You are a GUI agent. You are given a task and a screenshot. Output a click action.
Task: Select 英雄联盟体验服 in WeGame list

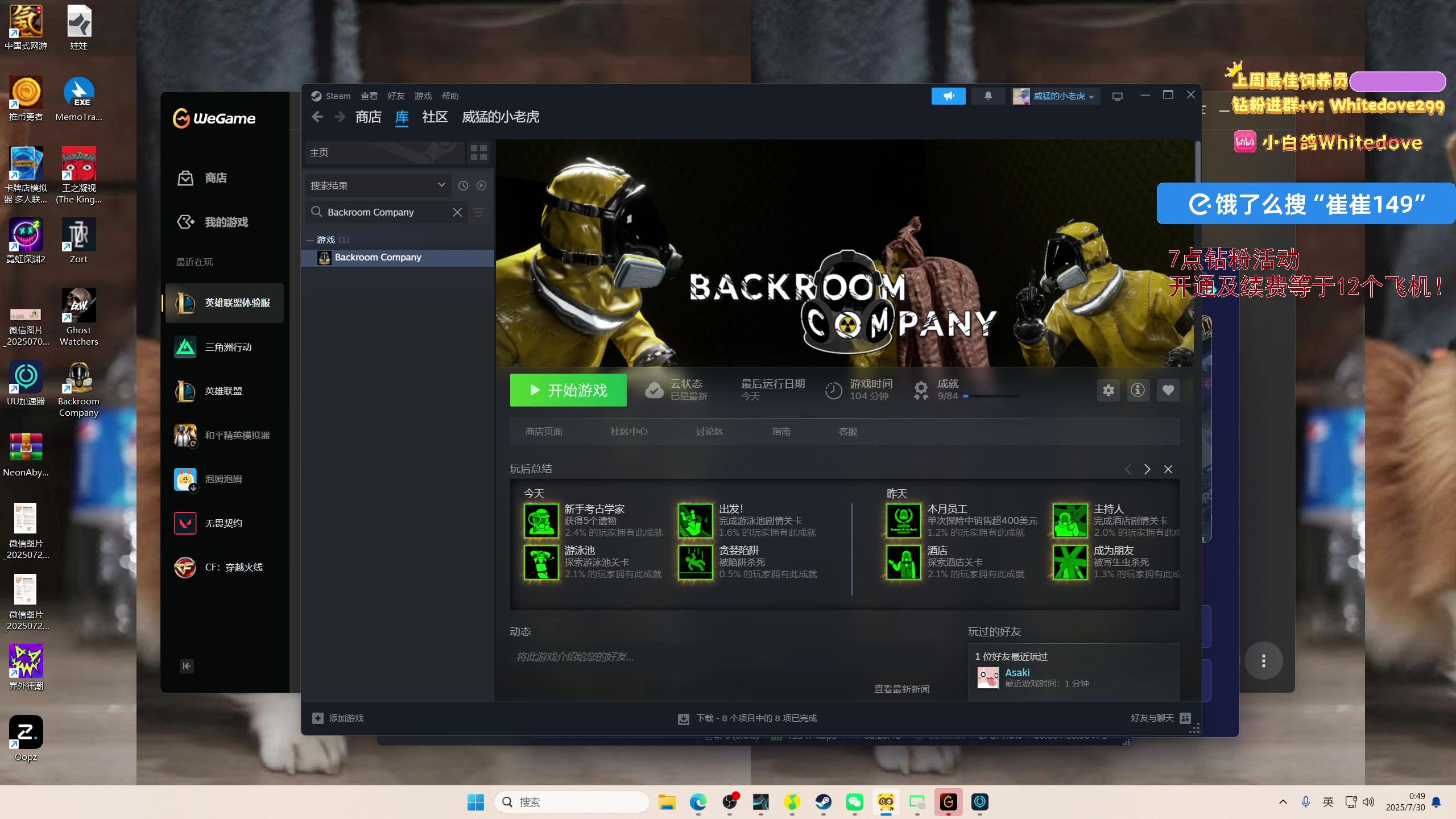pyautogui.click(x=225, y=303)
